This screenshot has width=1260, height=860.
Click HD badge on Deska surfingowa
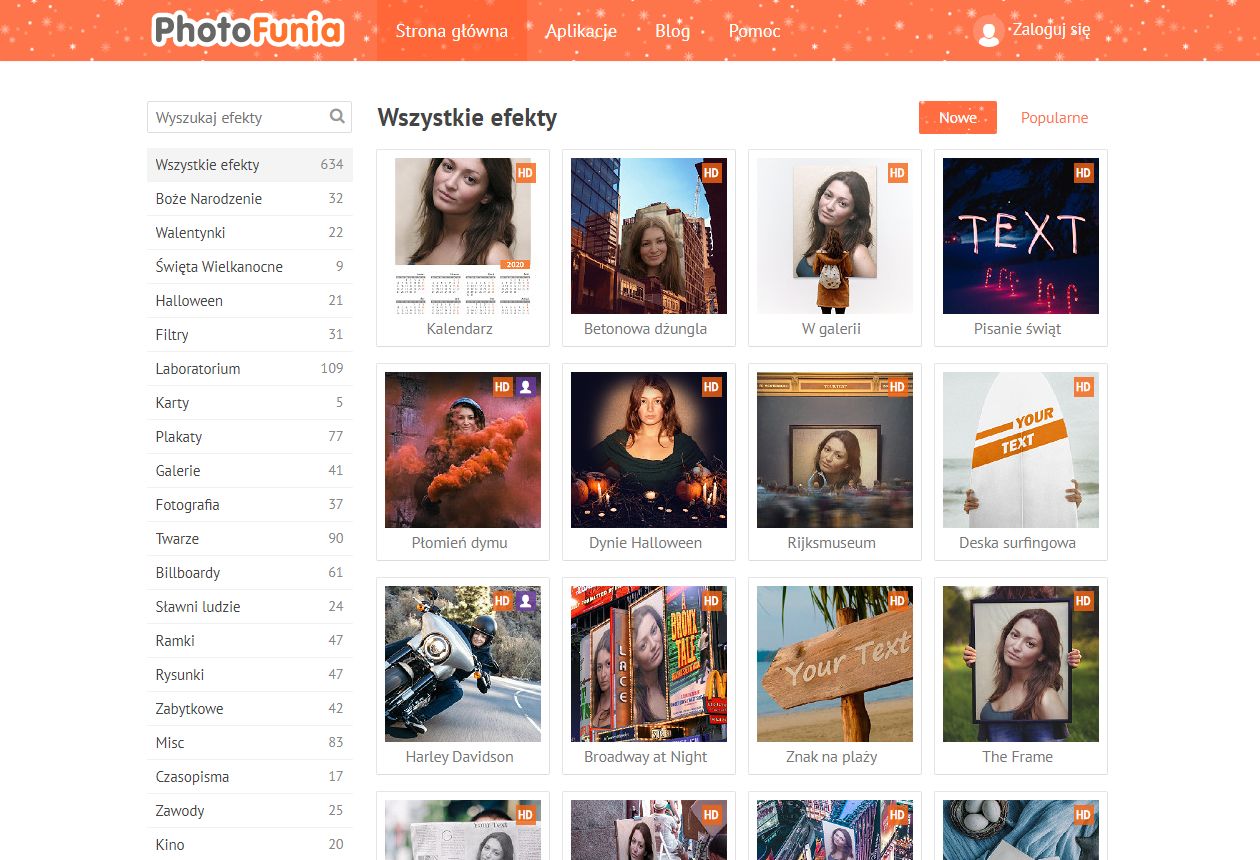[x=1084, y=387]
